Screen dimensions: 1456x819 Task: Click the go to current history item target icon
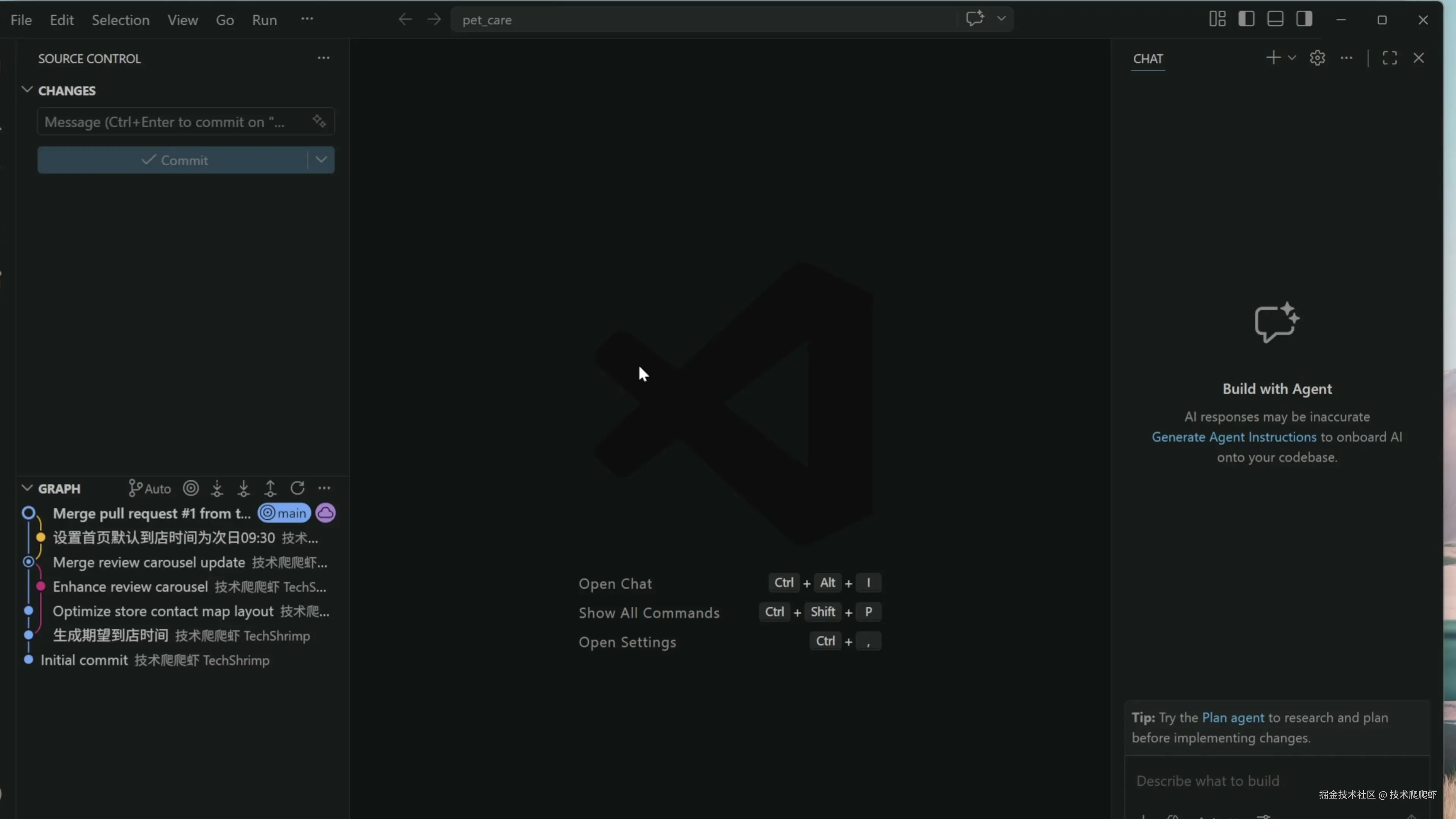(191, 488)
